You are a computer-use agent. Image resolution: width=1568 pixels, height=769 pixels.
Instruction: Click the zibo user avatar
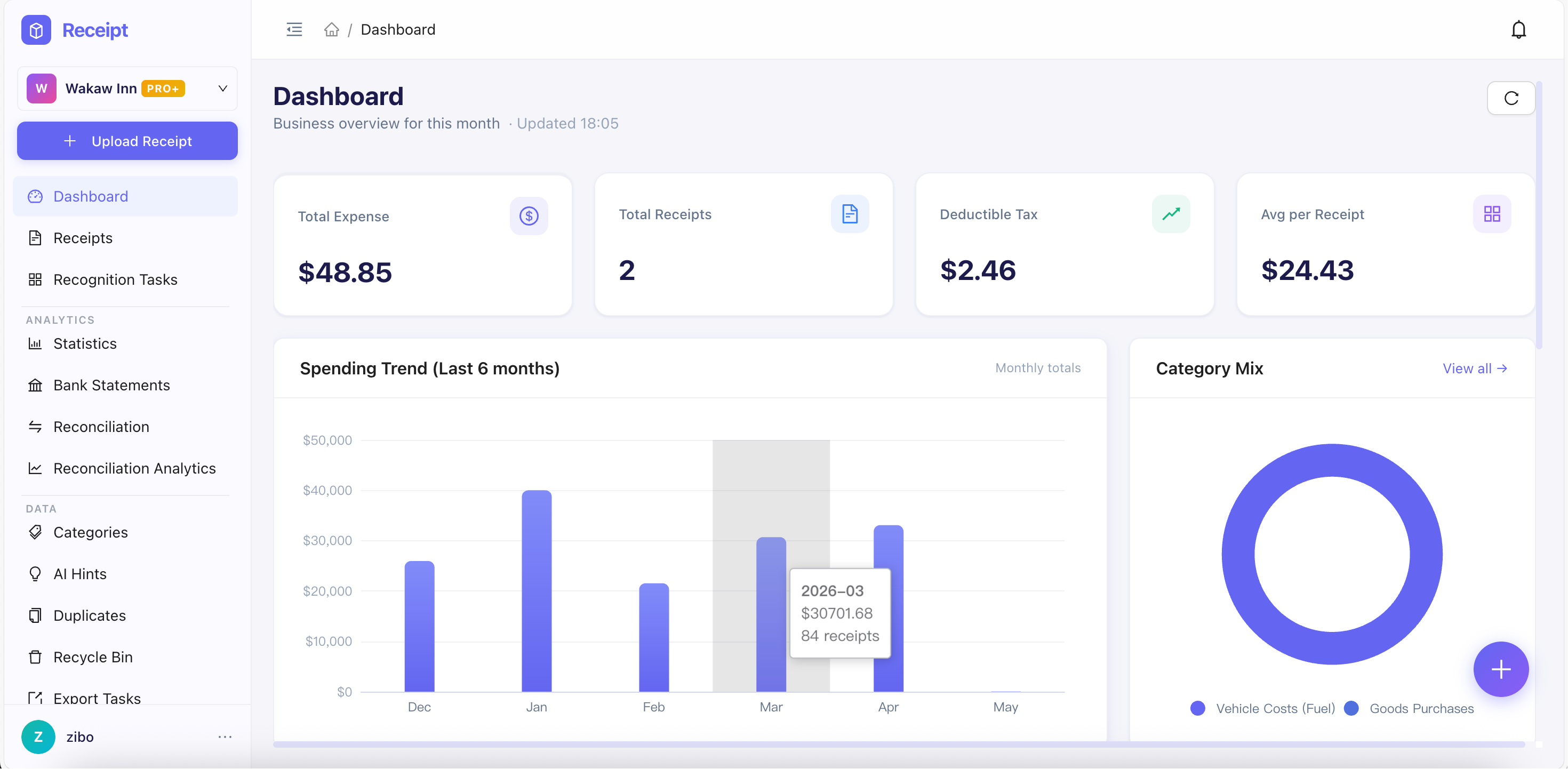(38, 736)
